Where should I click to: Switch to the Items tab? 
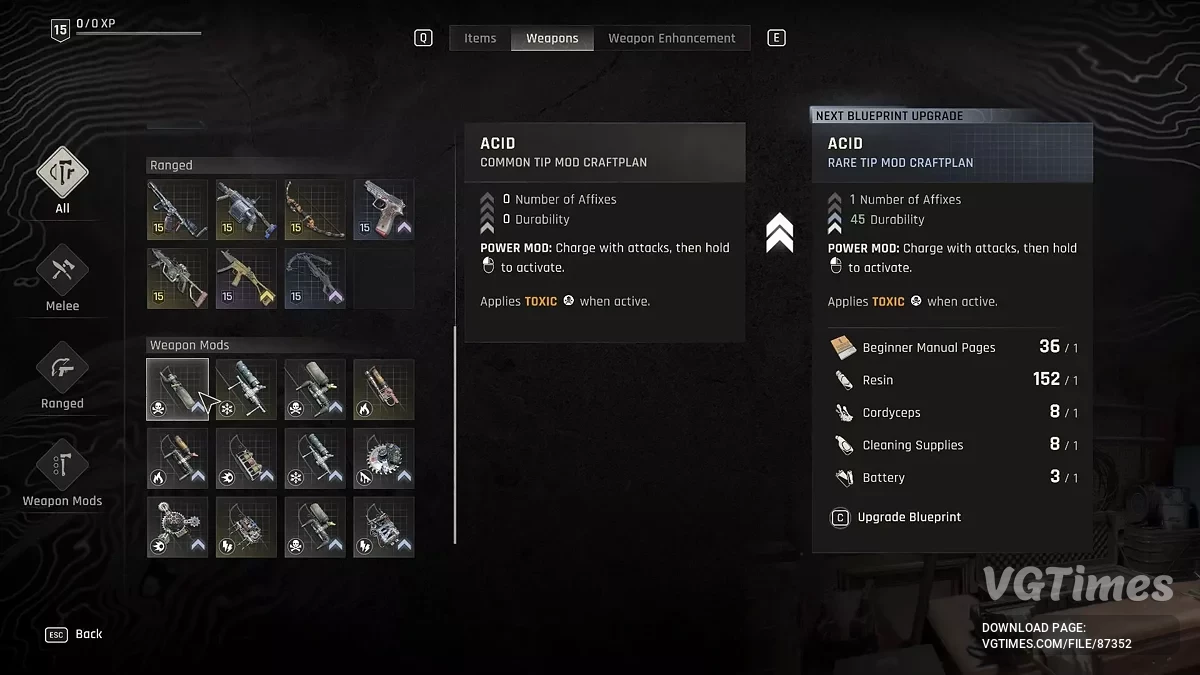480,38
